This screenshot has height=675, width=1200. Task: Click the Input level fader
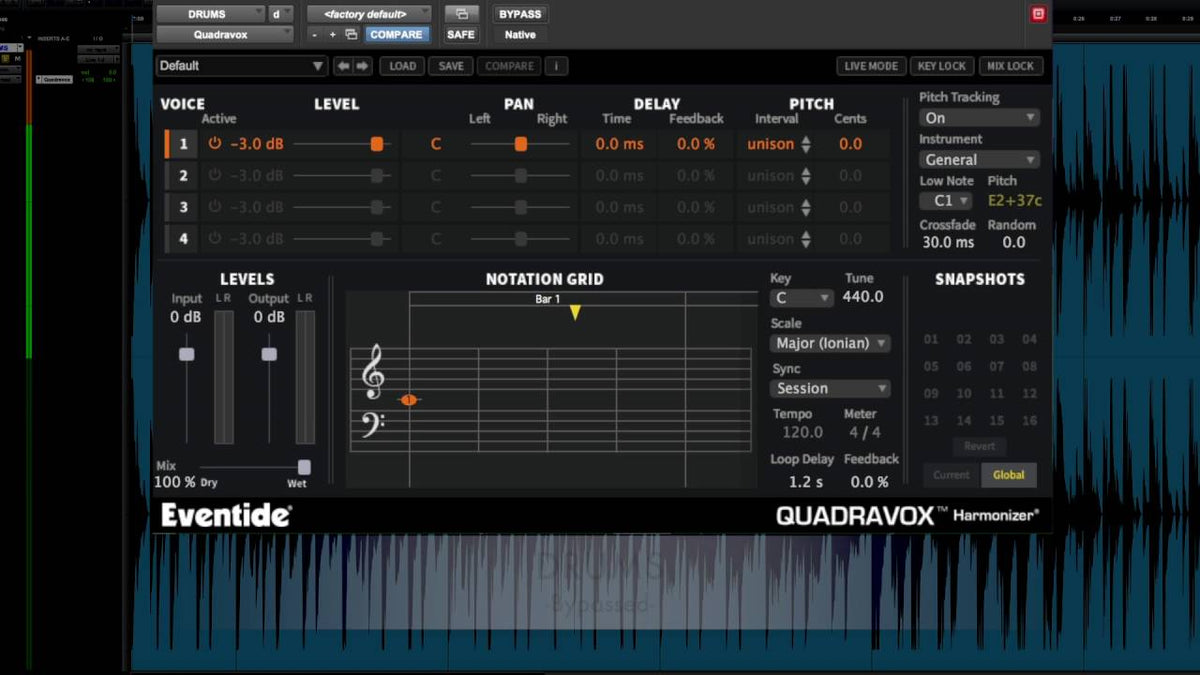pos(186,355)
